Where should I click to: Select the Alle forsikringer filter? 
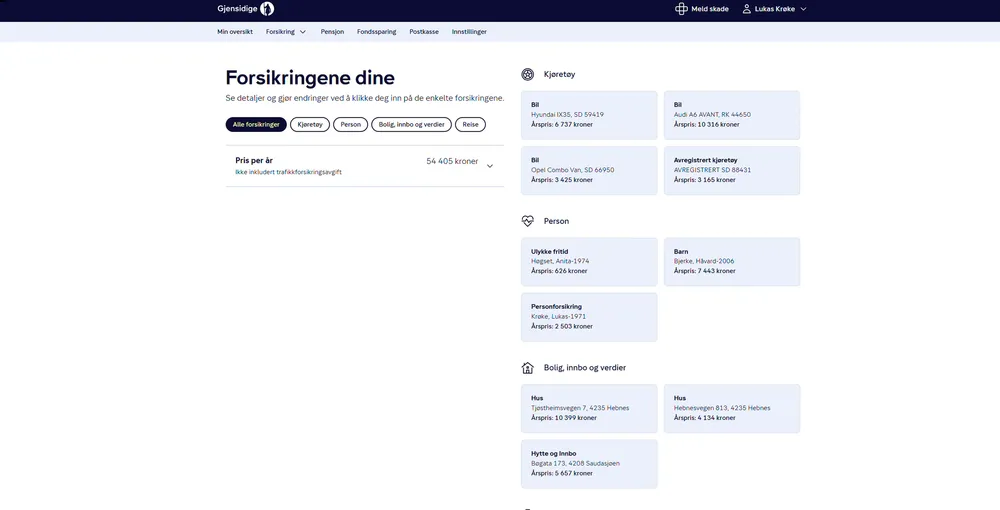[x=256, y=125]
